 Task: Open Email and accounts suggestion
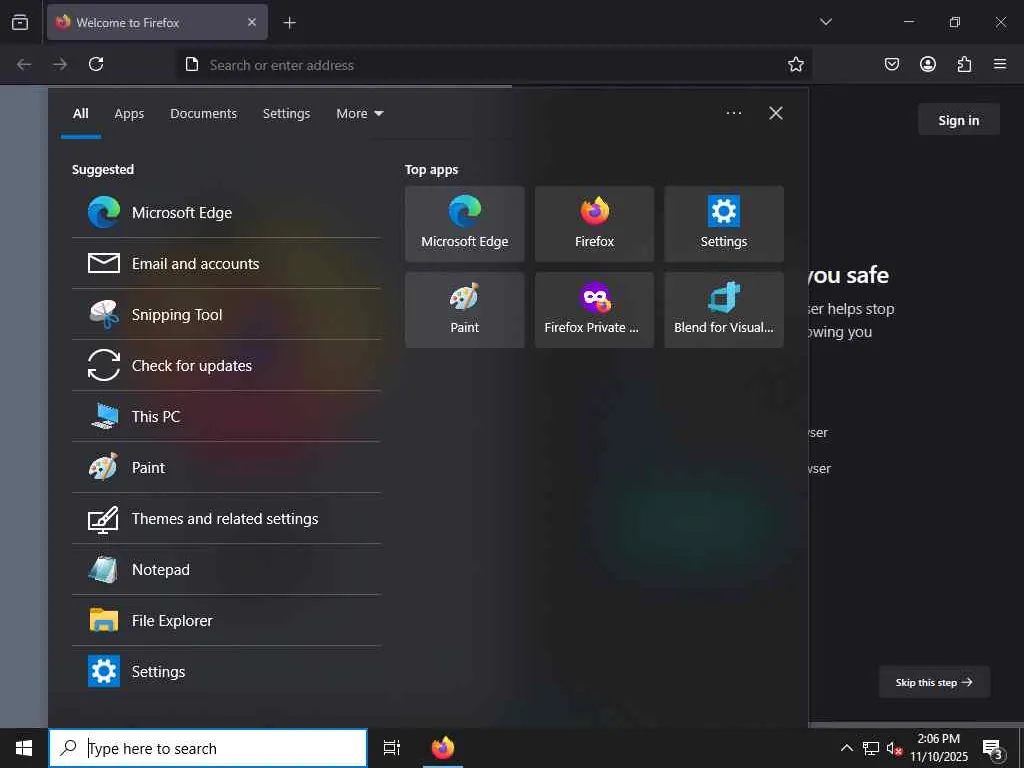coord(226,263)
